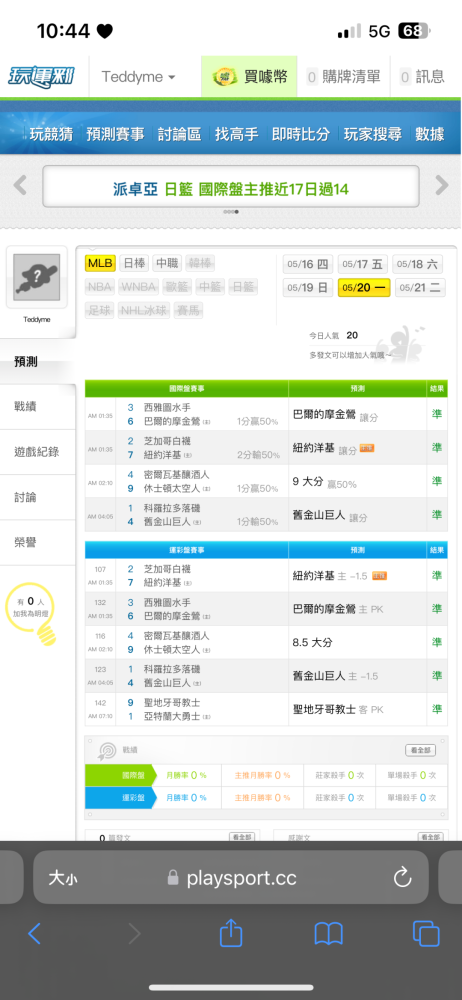462x1000 pixels.
Task: Tap the Safari share icon
Action: (x=231, y=934)
